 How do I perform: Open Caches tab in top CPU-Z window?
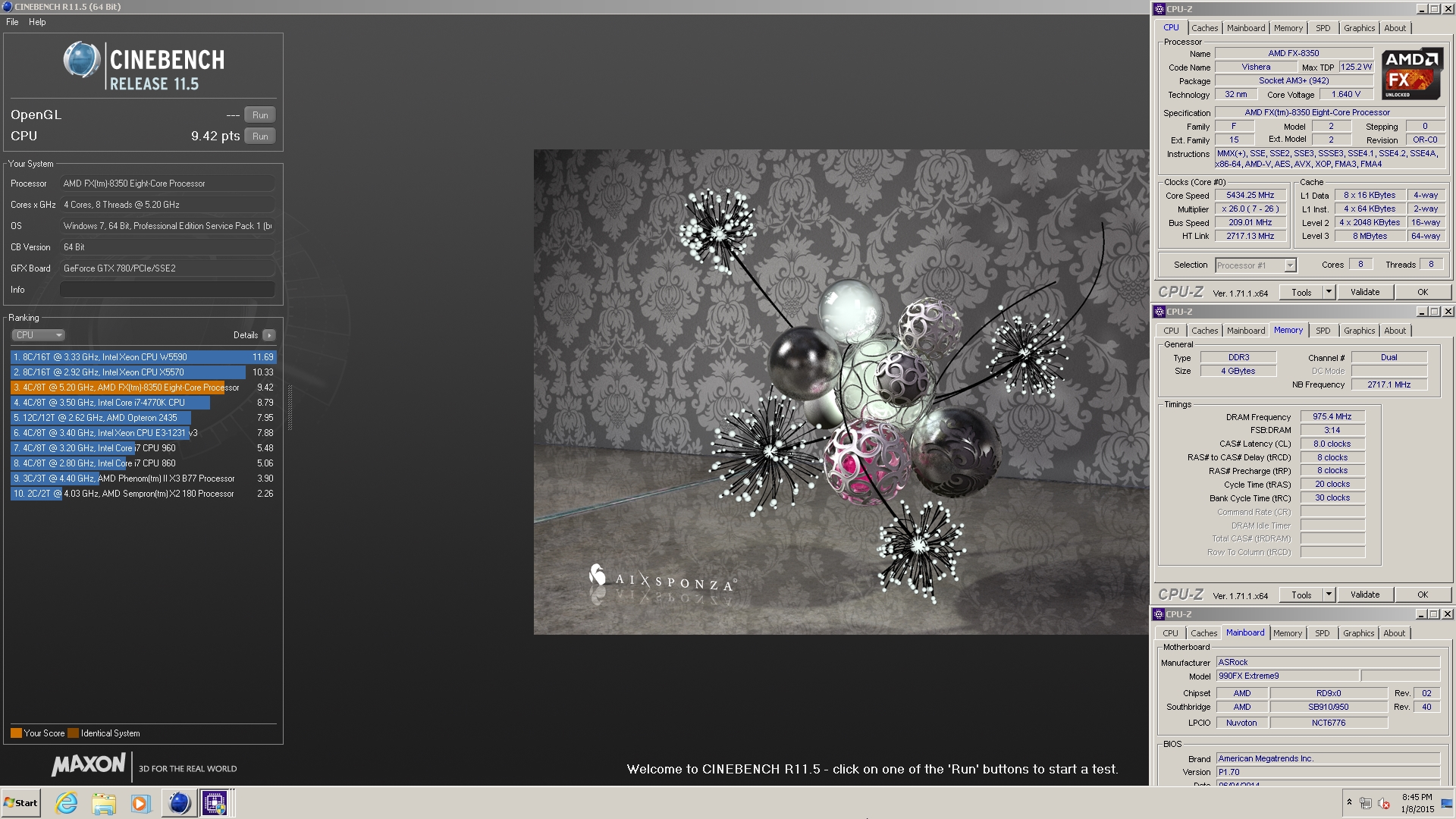pos(1204,28)
